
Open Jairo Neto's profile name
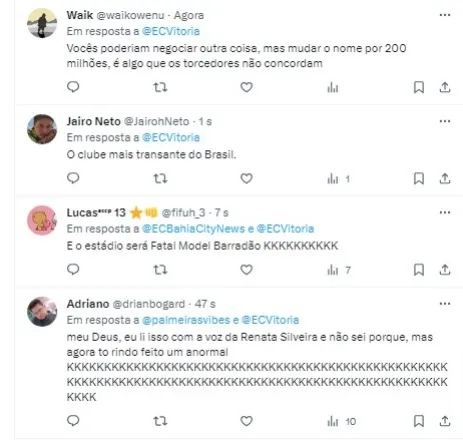pos(94,121)
